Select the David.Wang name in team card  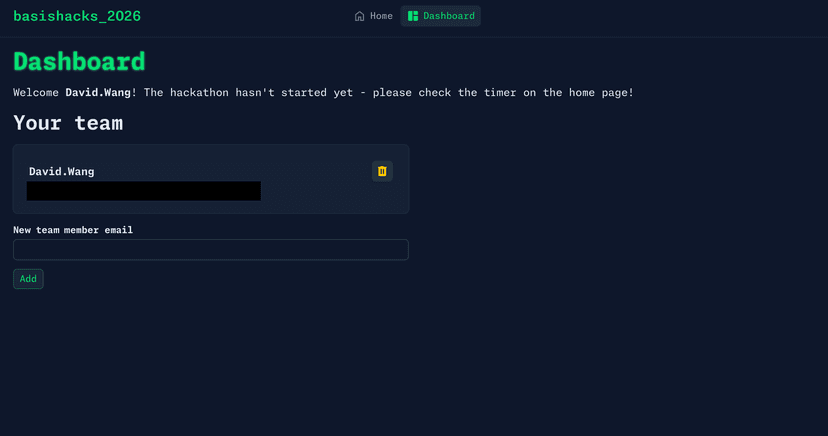[61, 171]
